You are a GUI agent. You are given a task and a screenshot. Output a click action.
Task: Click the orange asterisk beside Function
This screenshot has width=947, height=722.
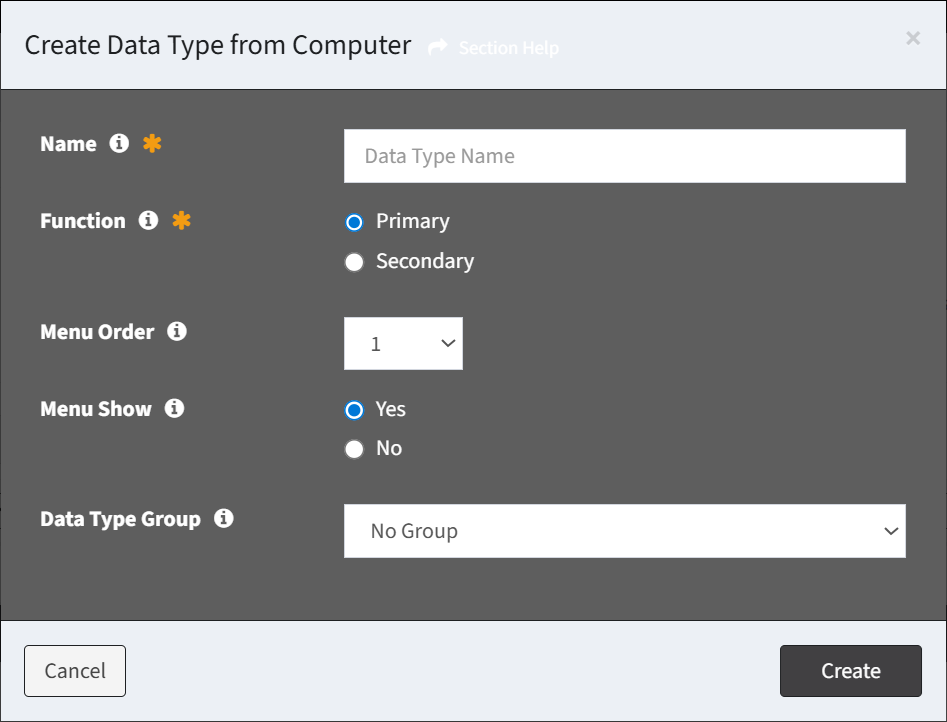coord(181,220)
